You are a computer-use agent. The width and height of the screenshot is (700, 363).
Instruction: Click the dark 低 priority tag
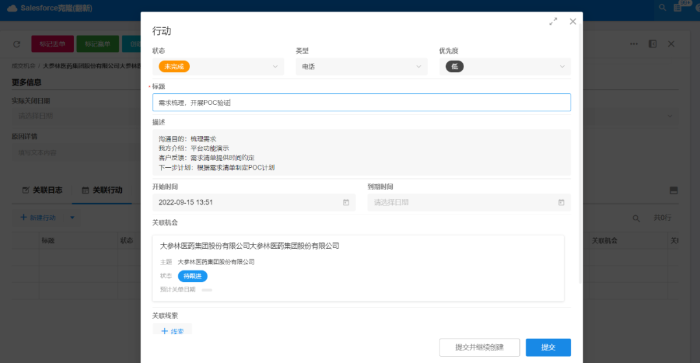point(454,67)
